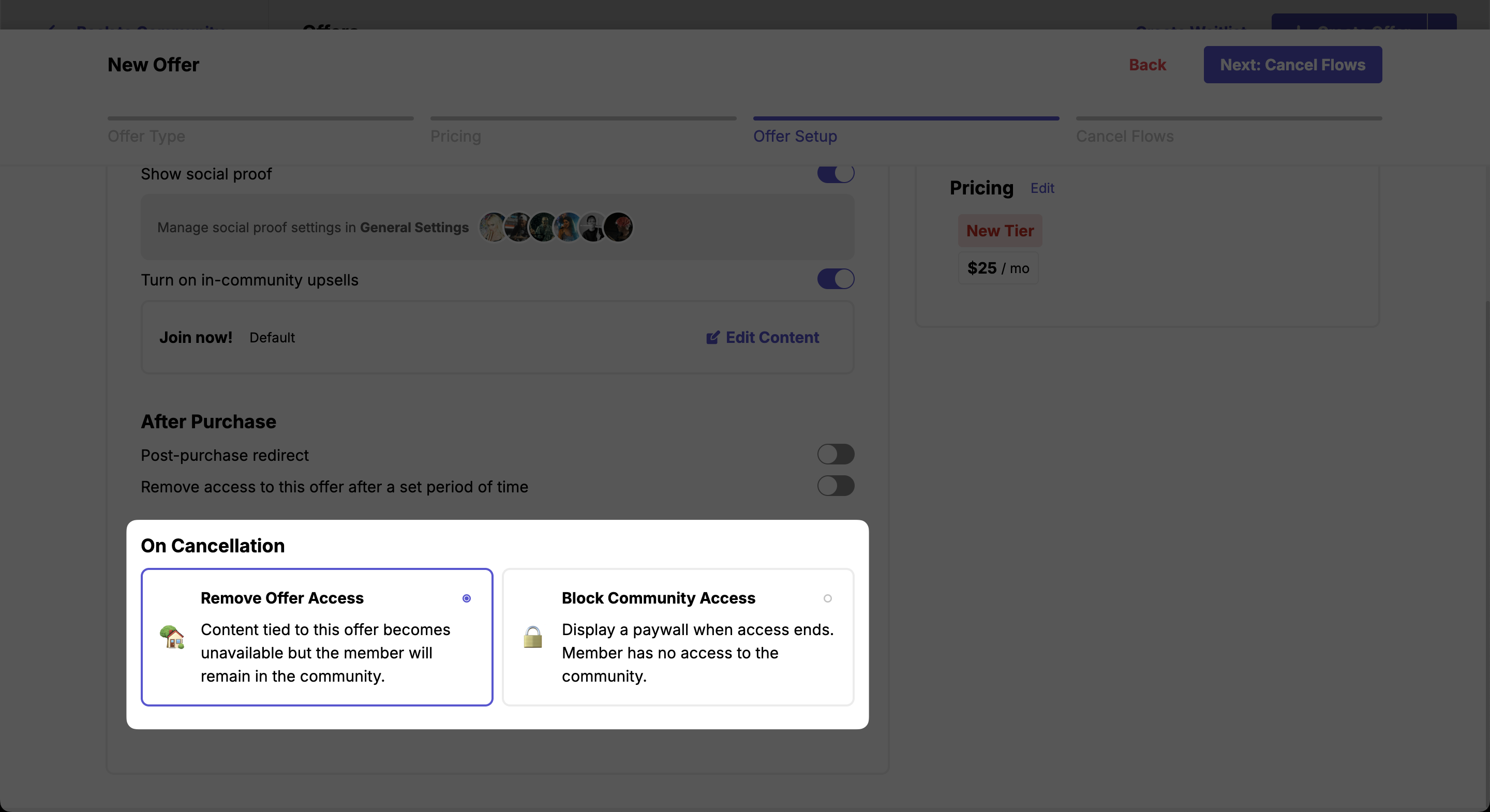Open General Settings link for social proof

click(x=414, y=227)
